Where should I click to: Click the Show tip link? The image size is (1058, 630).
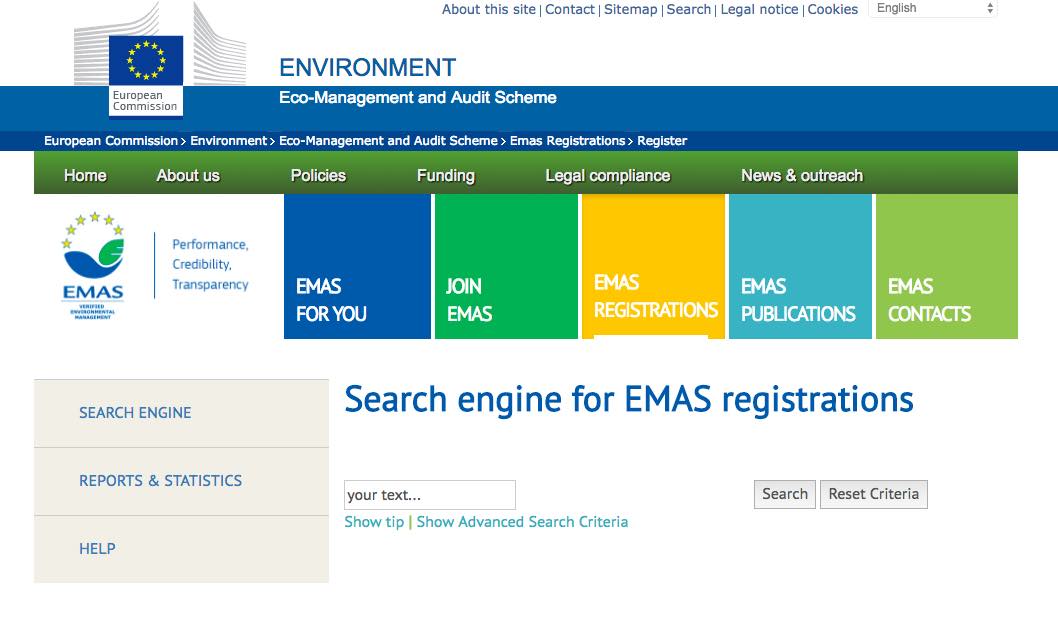(x=374, y=522)
